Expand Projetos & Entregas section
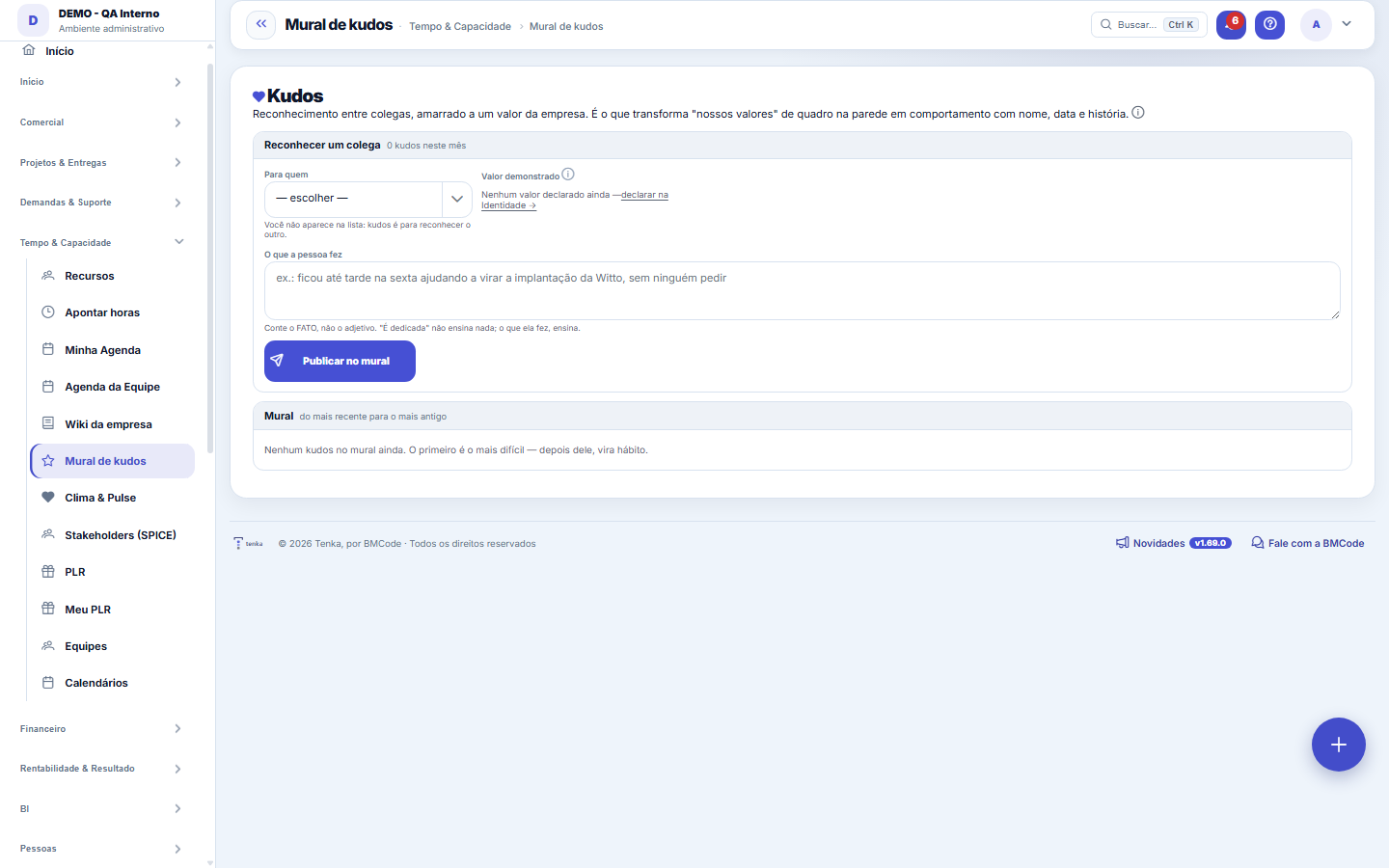 [x=101, y=163]
